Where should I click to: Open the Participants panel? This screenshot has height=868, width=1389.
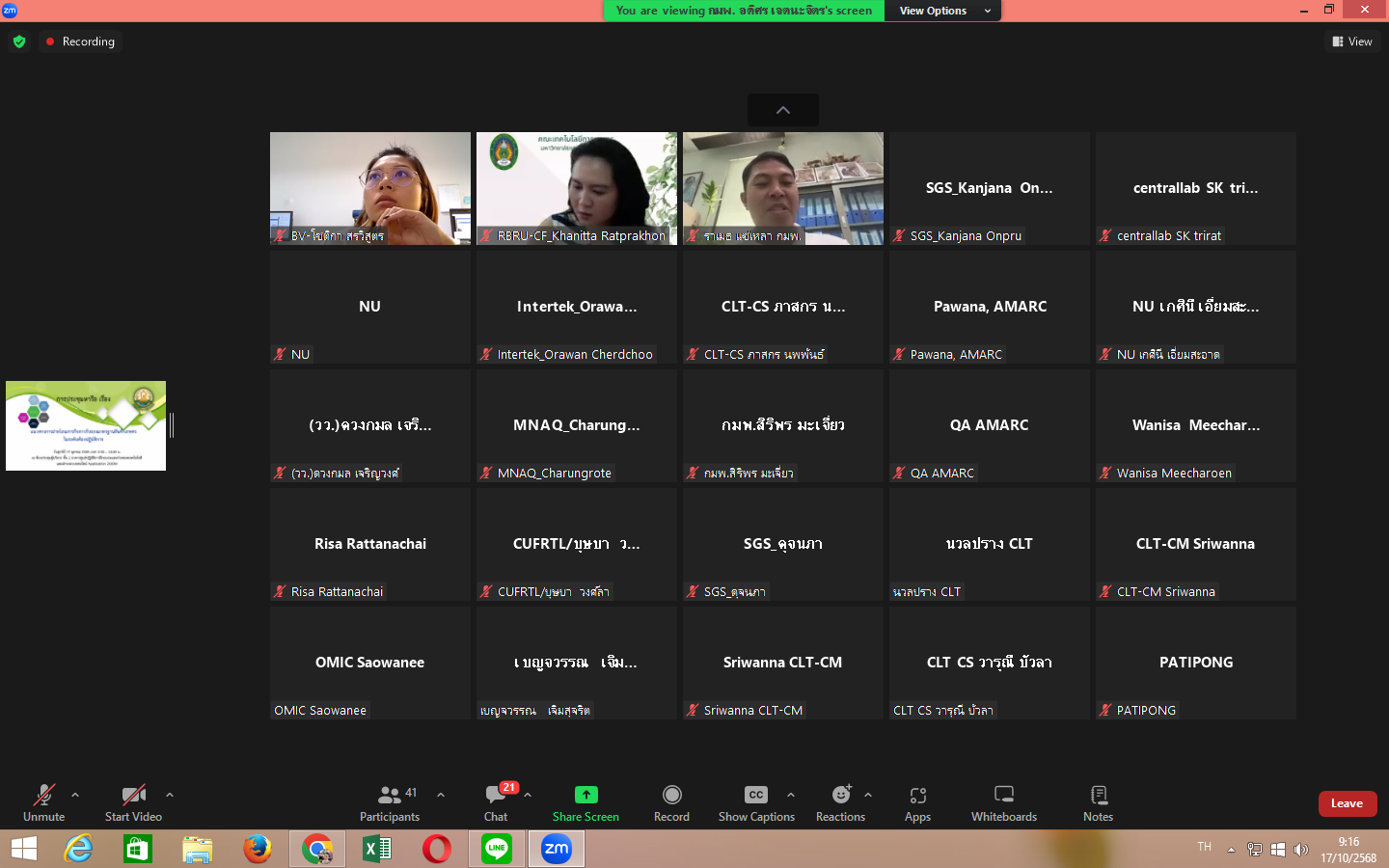(390, 802)
